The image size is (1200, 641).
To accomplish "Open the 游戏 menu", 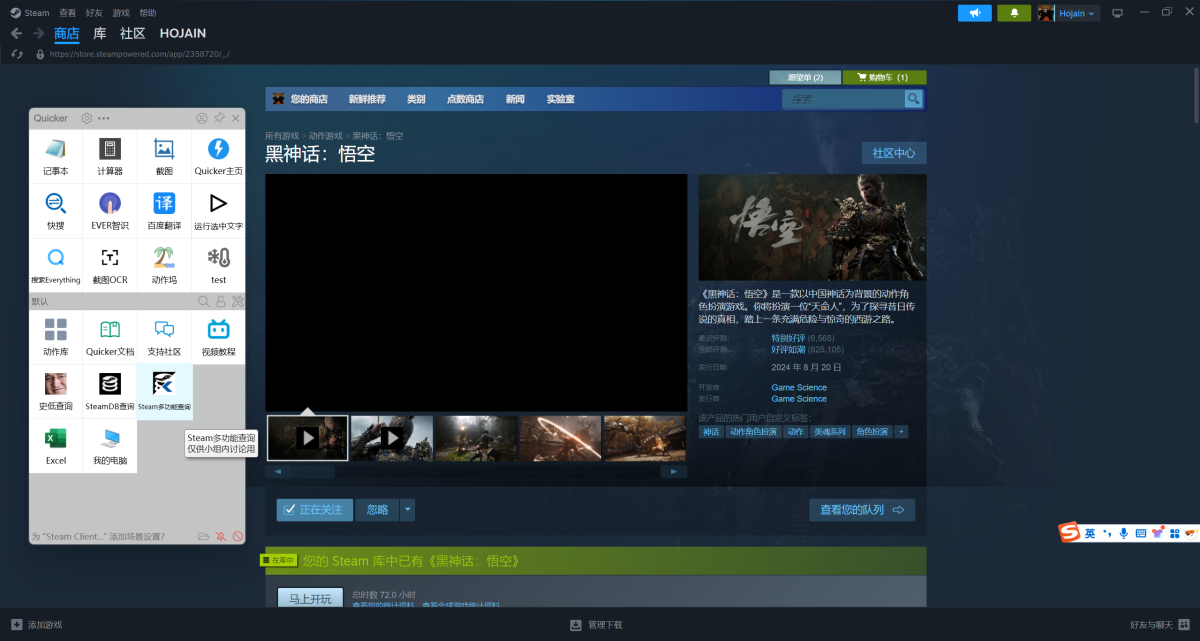I will (121, 13).
